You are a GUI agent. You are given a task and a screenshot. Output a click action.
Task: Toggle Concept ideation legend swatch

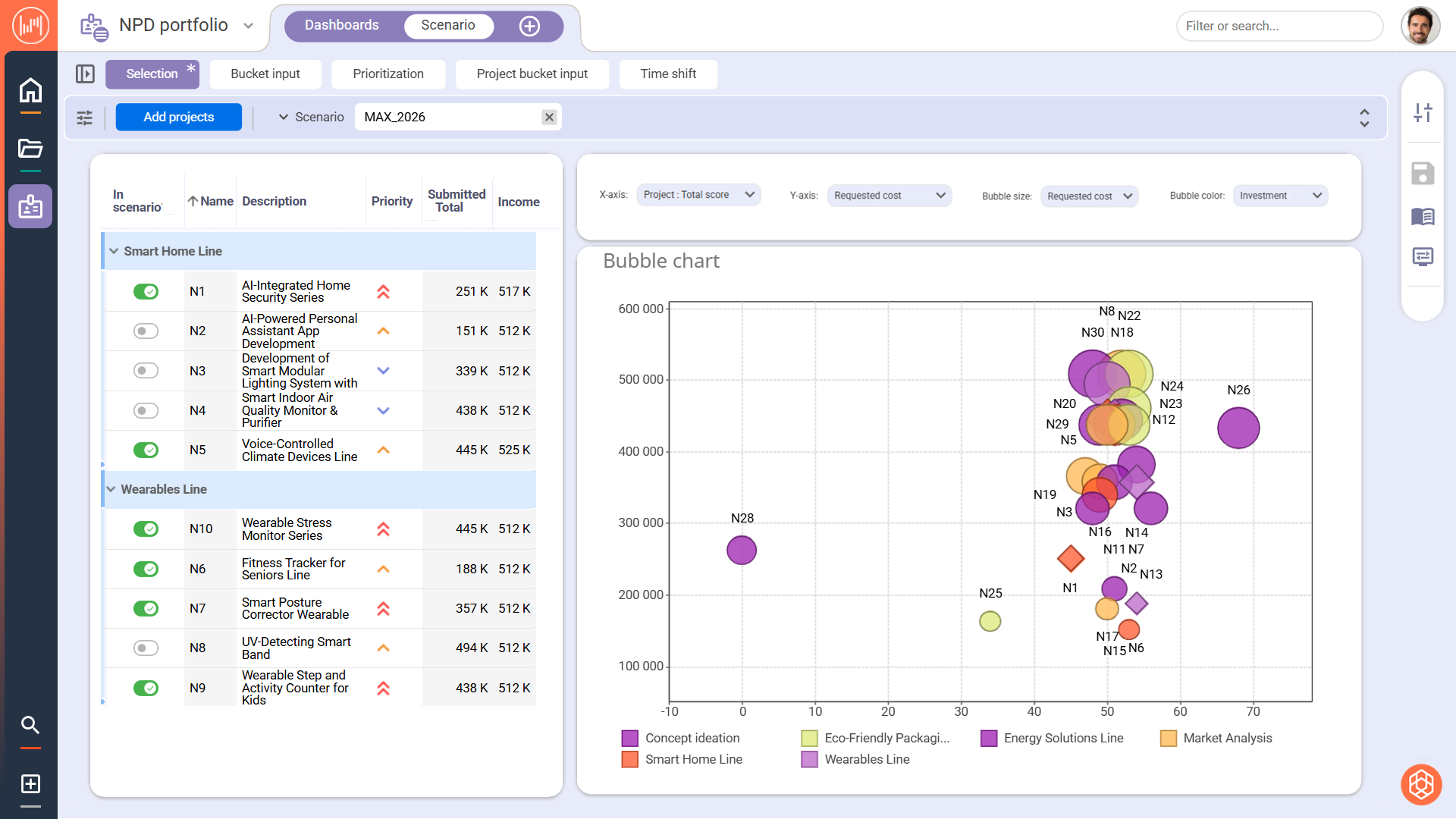pos(629,738)
